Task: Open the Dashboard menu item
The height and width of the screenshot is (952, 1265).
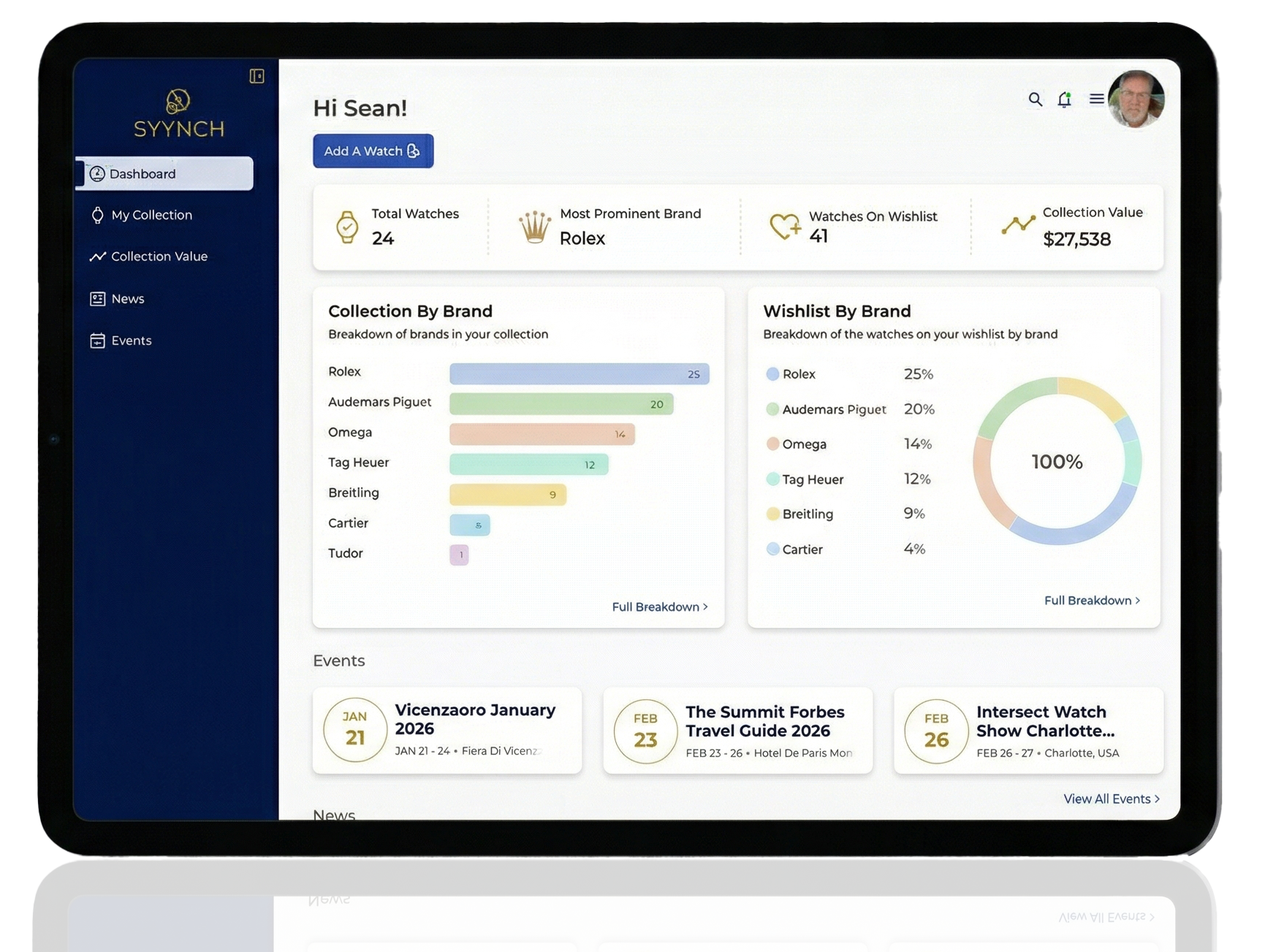Action: click(164, 174)
